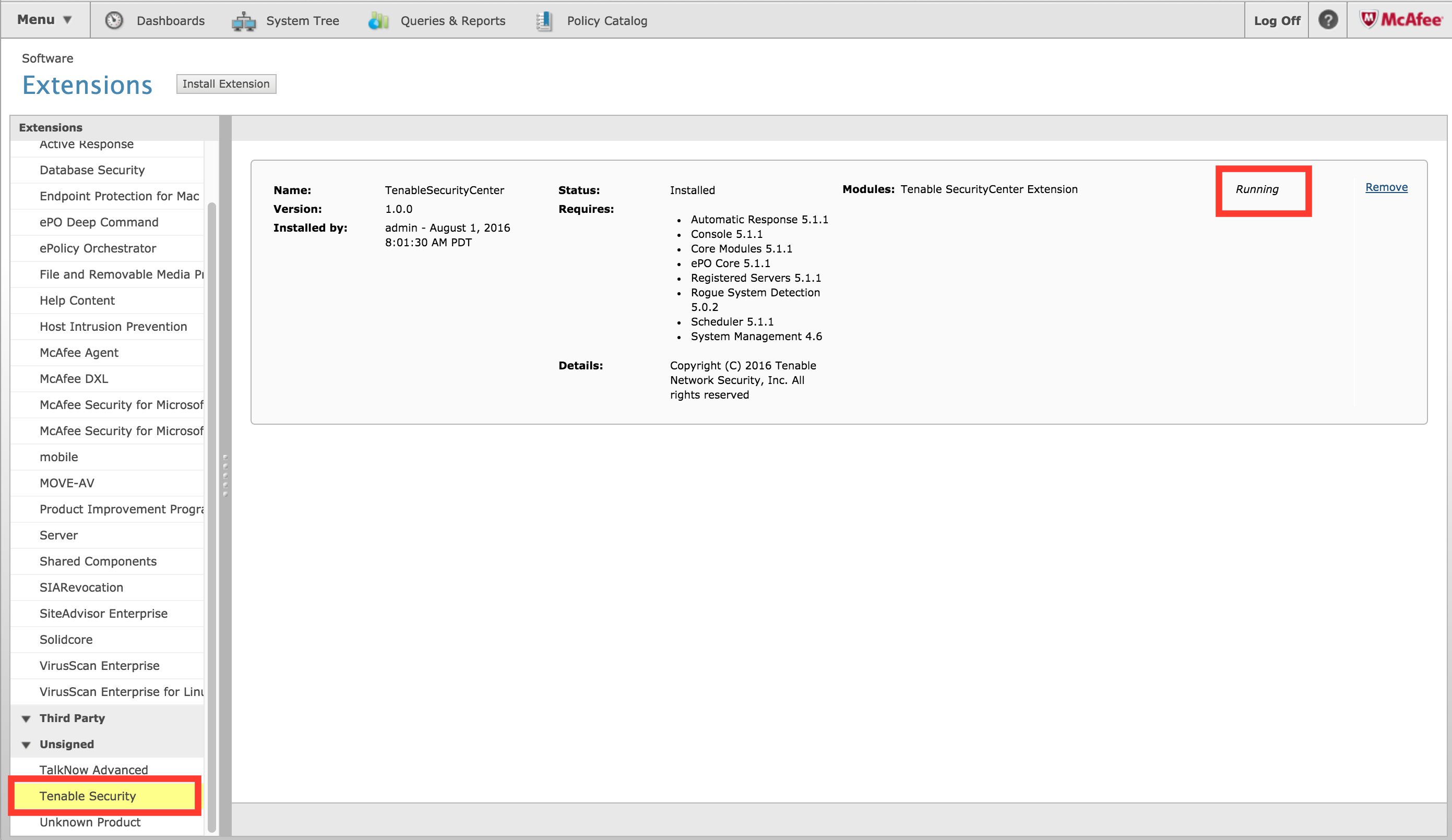The image size is (1452, 840).
Task: Click version number 1.0.0
Action: pyautogui.click(x=399, y=209)
